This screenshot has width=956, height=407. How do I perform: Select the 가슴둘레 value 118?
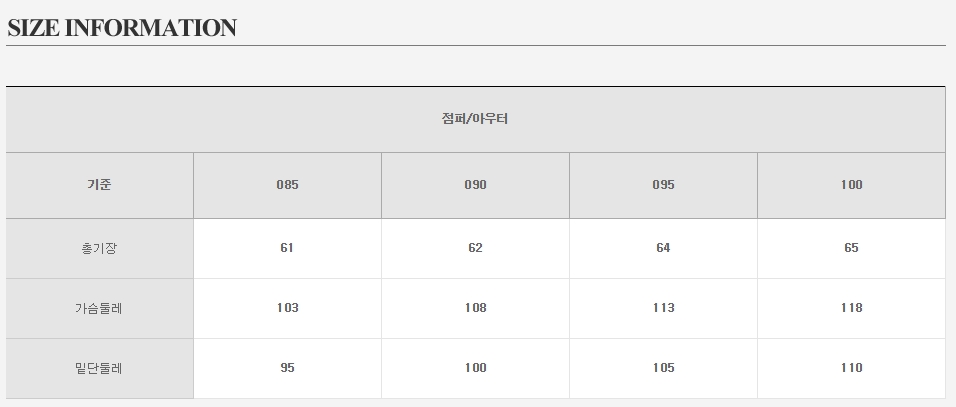pyautogui.click(x=851, y=308)
